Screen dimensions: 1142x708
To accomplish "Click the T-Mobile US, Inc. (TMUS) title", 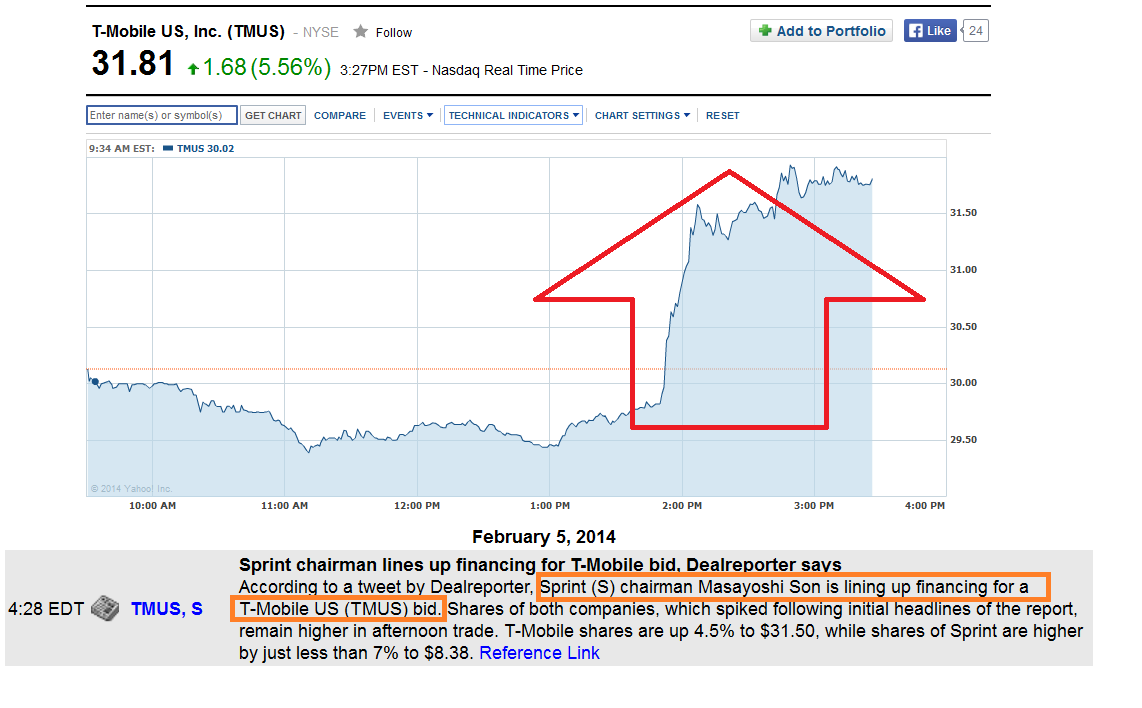I will click(x=188, y=31).
